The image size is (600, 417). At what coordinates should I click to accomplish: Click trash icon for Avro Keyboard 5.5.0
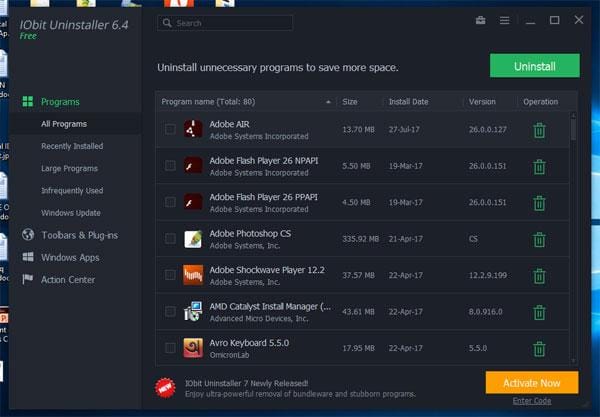point(540,349)
